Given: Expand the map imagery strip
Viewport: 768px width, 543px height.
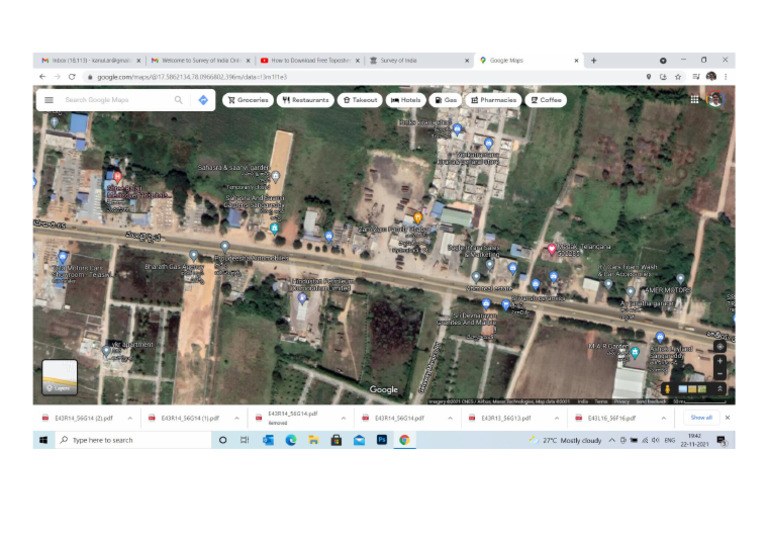Looking at the screenshot, I should pos(720,388).
